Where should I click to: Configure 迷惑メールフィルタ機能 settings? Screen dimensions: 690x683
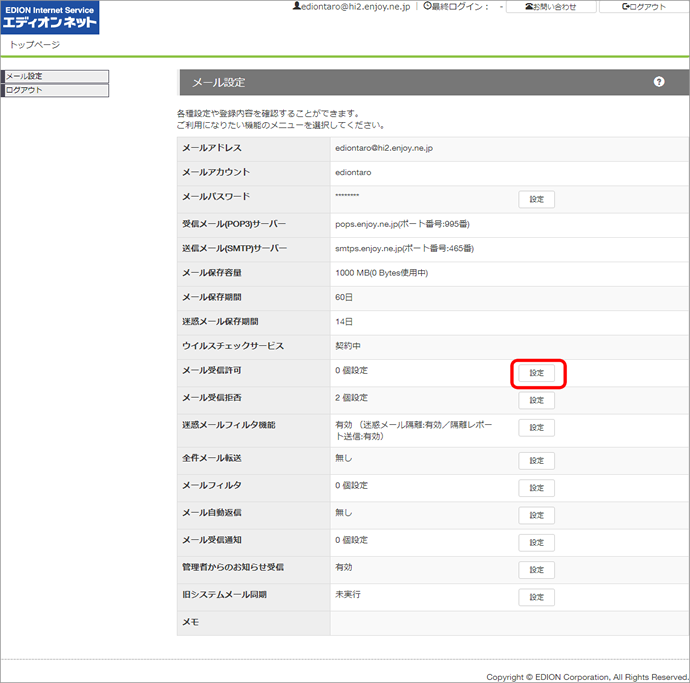(536, 428)
